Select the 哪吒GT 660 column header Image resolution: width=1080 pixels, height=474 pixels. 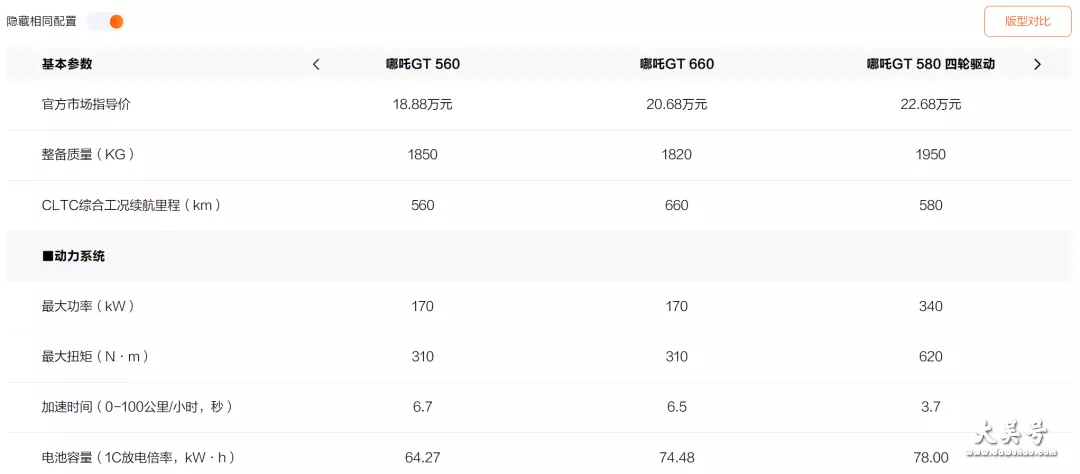(x=676, y=65)
